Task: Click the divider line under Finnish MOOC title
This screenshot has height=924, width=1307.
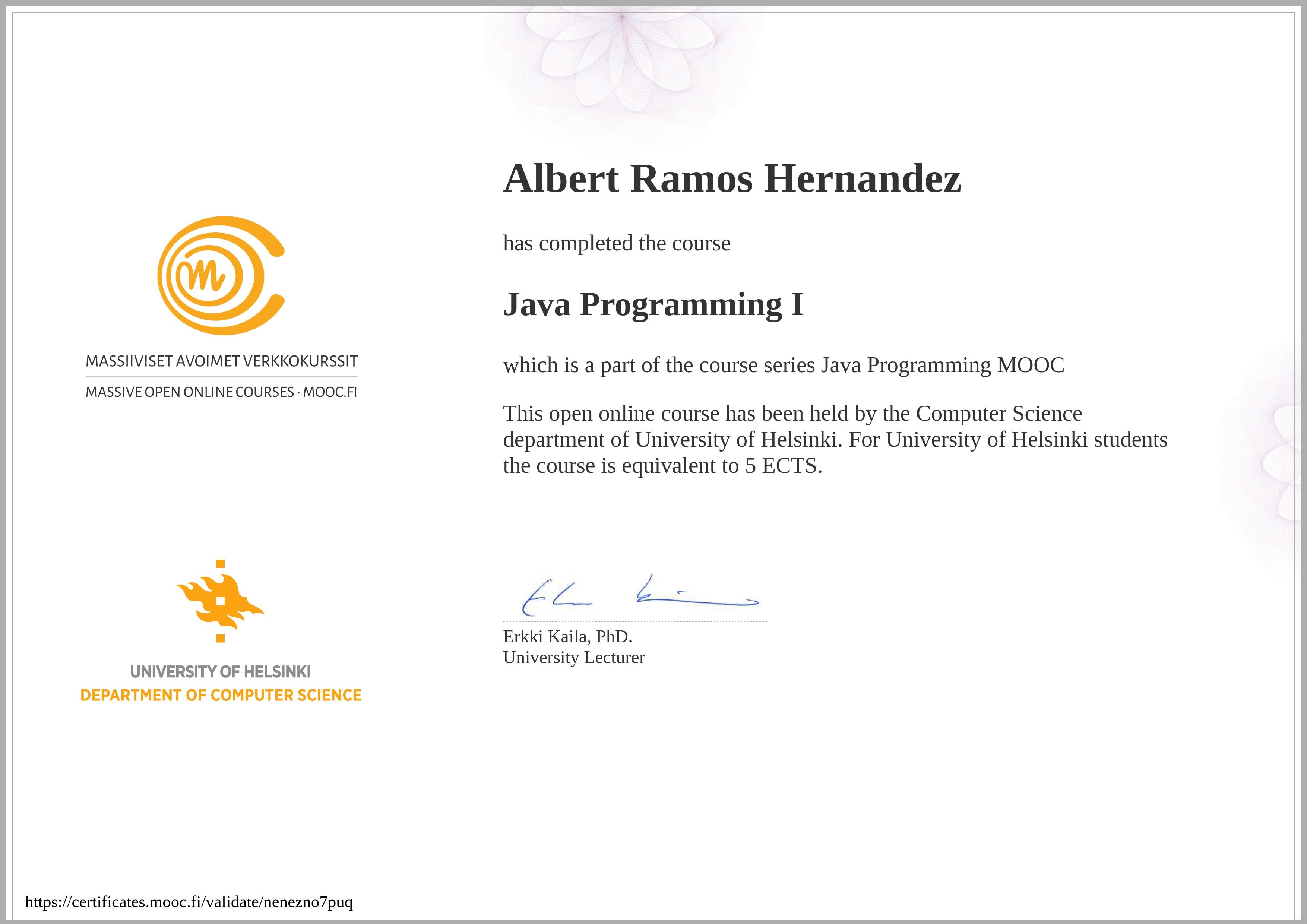Action: 221,376
